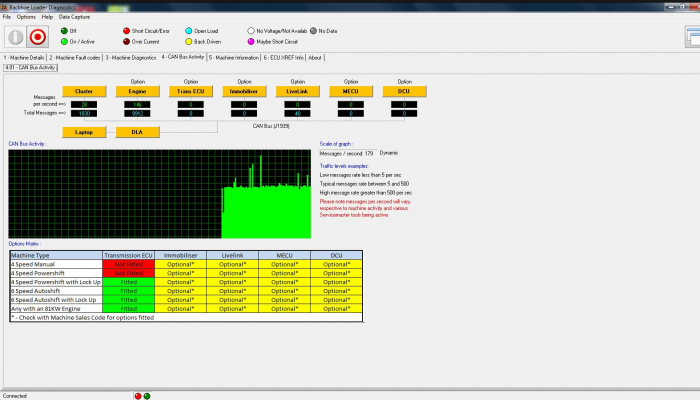Screen dimensions: 700x400
Task: Click the red status light in status bar
Action: (x=138, y=396)
